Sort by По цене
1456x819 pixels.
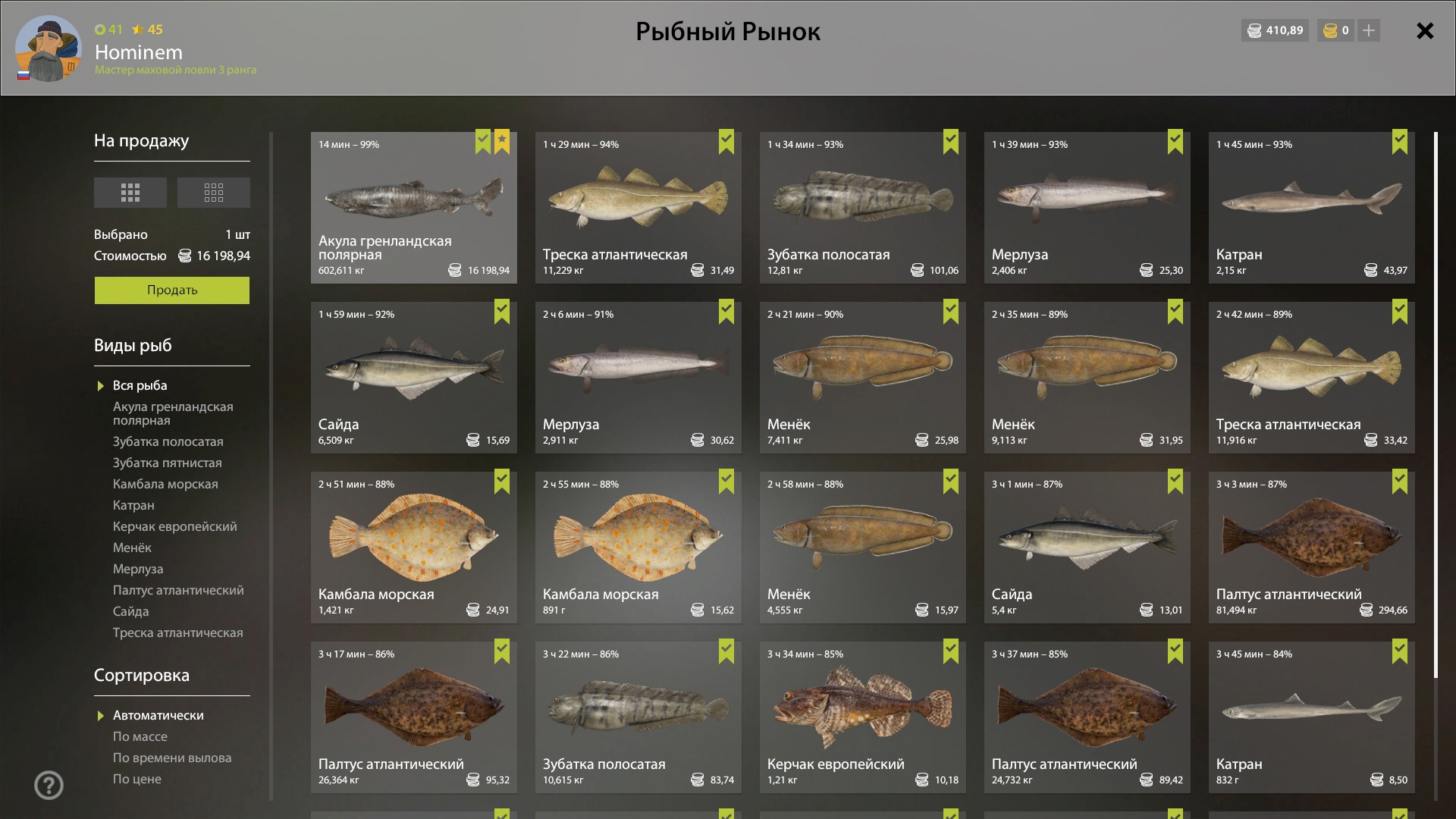pos(137,779)
